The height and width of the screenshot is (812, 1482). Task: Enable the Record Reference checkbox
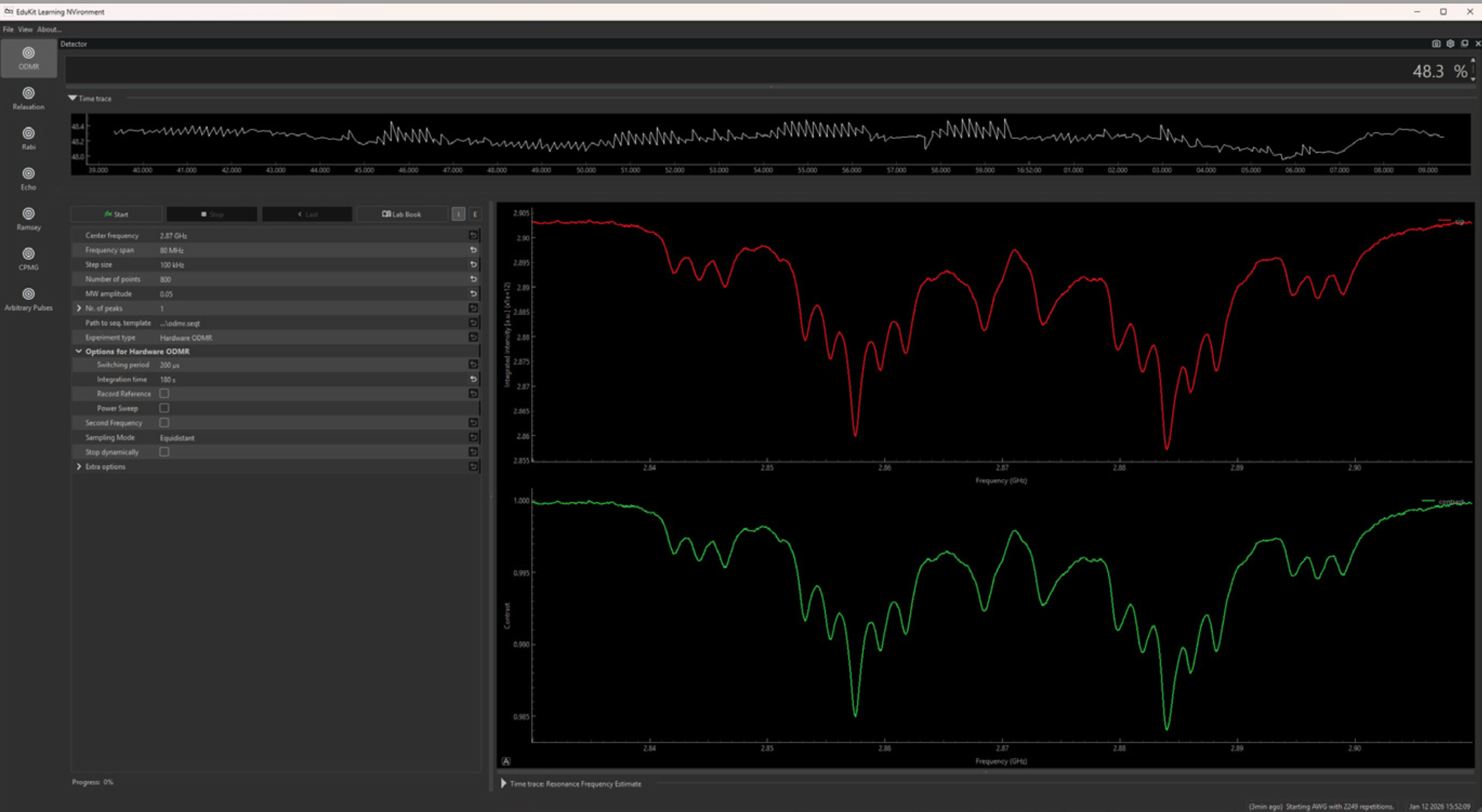[x=165, y=393]
